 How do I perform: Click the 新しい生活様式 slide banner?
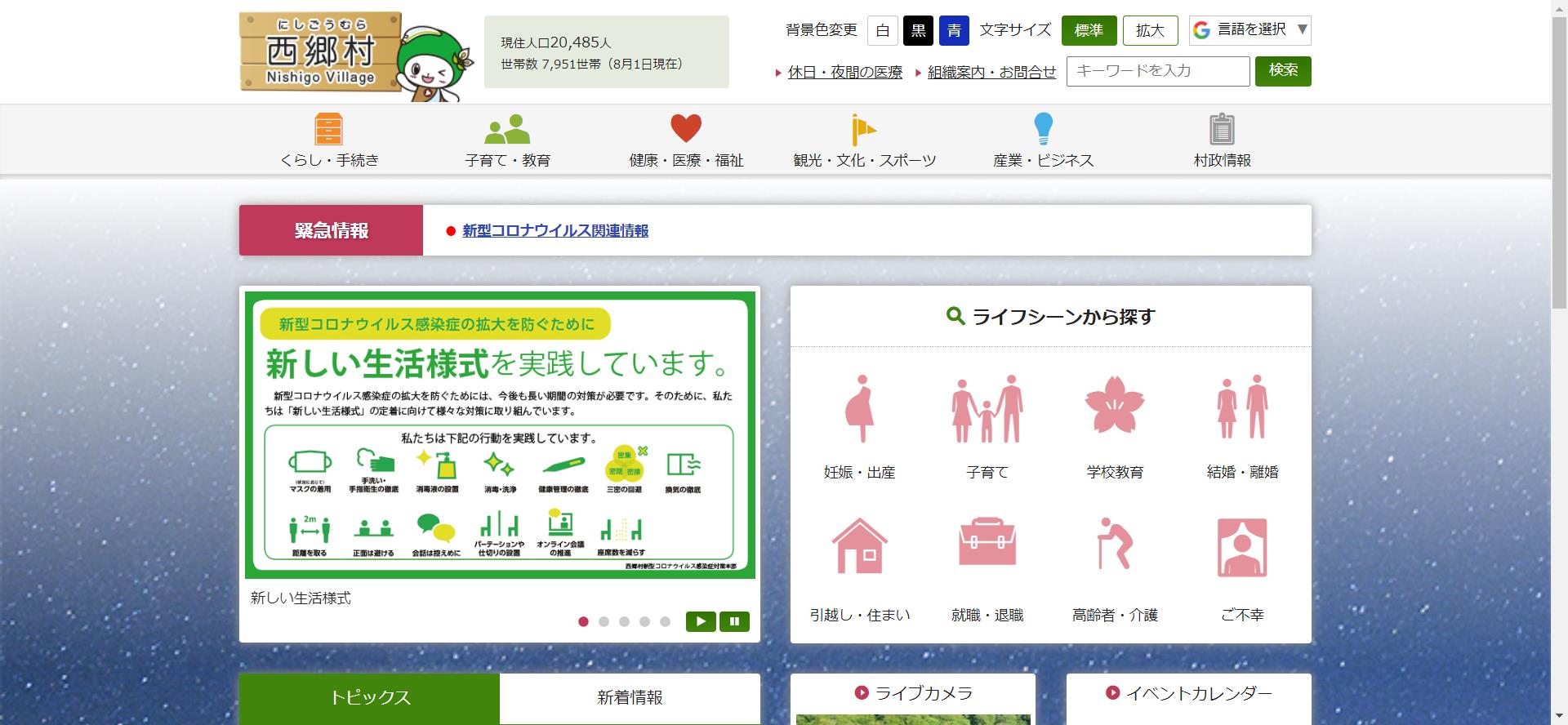(x=500, y=434)
